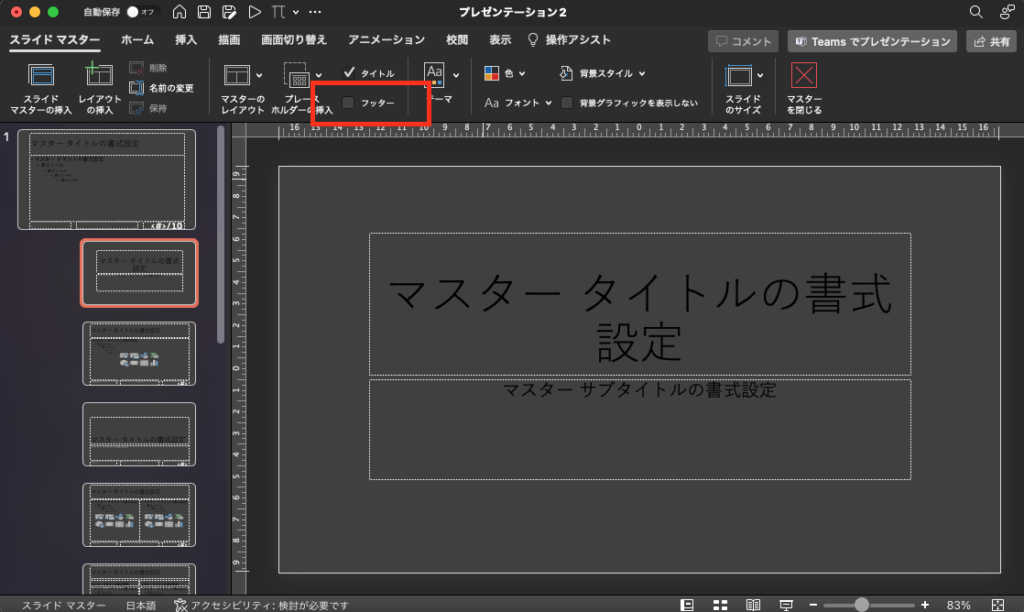Insert a new layout
Image resolution: width=1024 pixels, height=612 pixels.
(x=99, y=89)
